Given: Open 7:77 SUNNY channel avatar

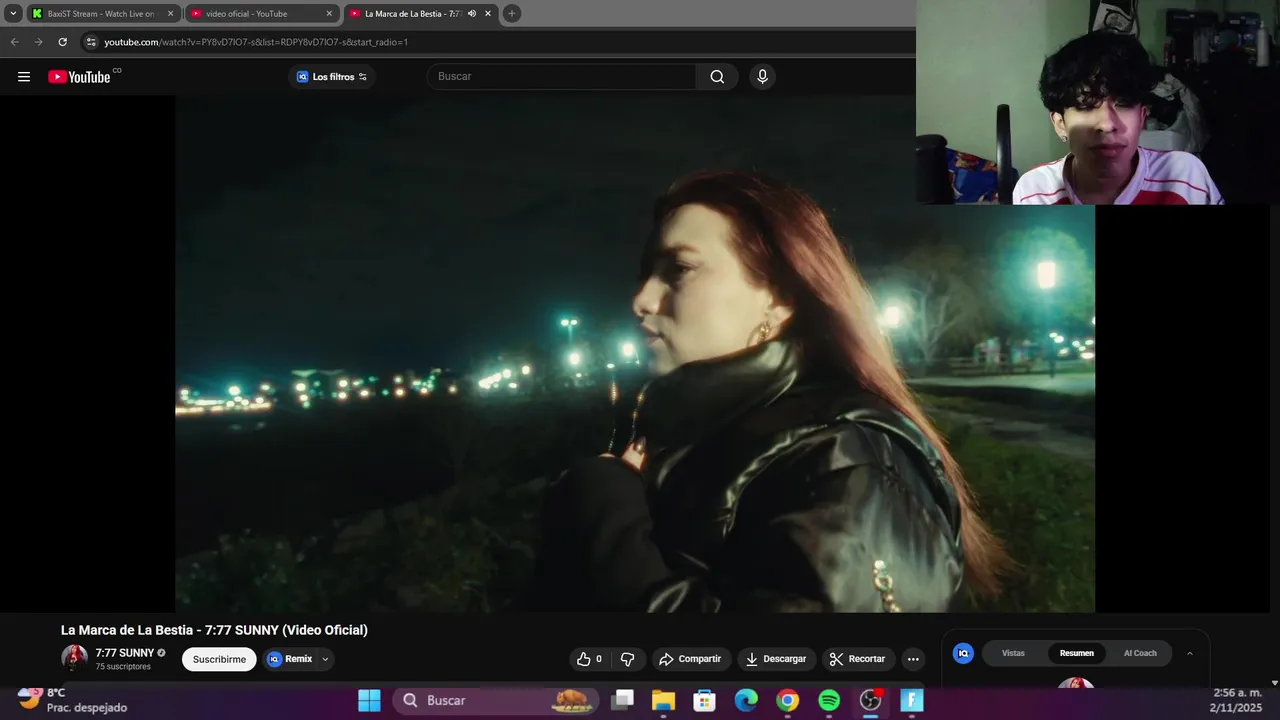Looking at the screenshot, I should (x=74, y=658).
